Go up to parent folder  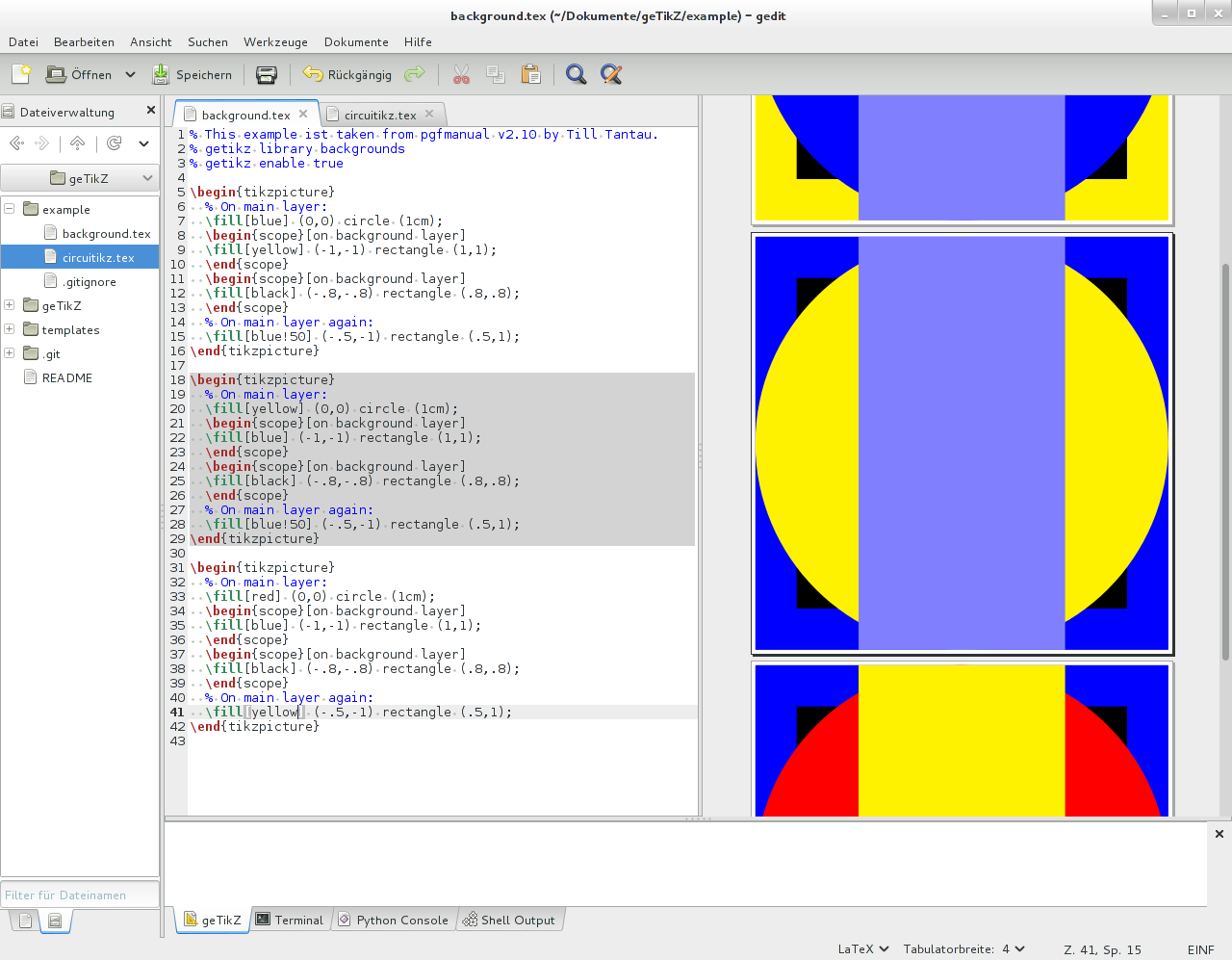click(x=78, y=143)
